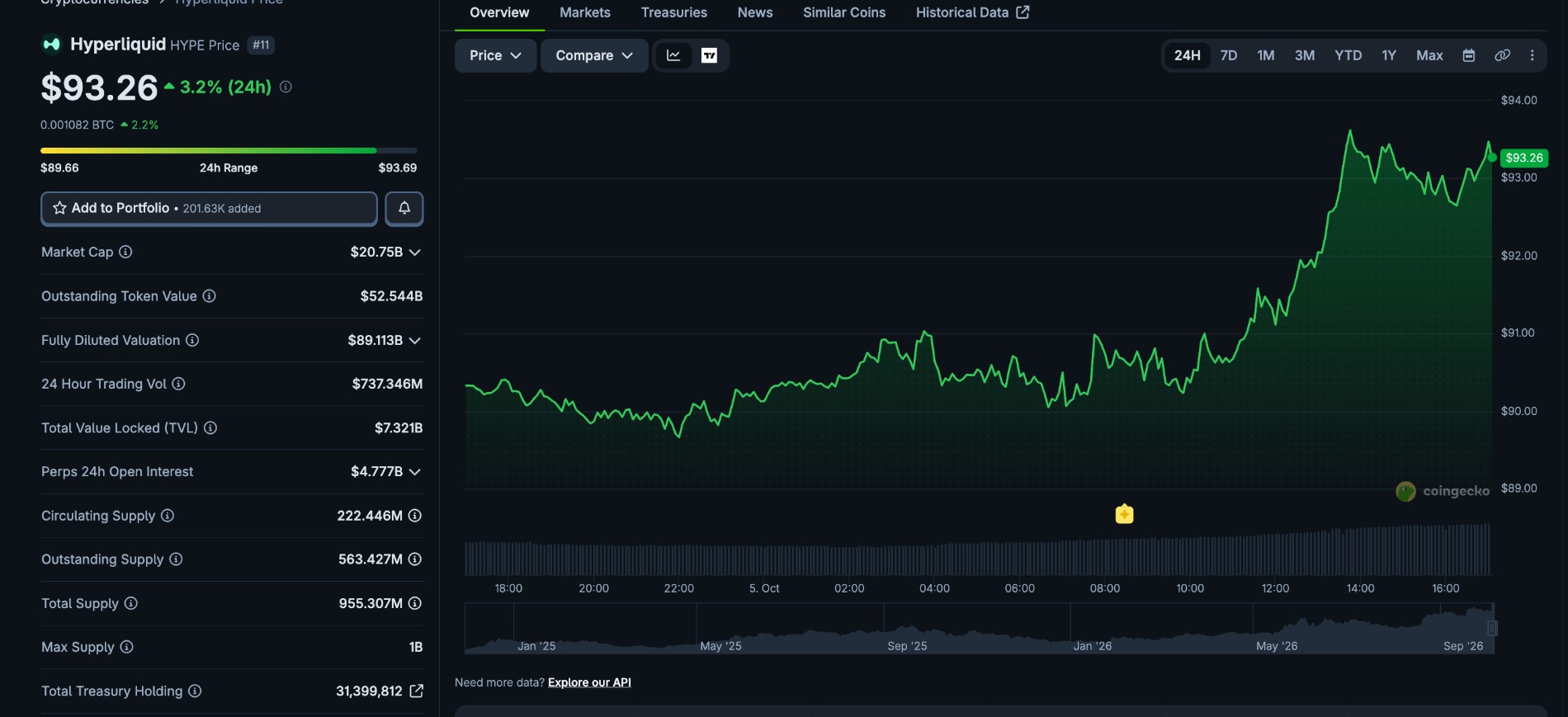1568x717 pixels.
Task: Select the 3M time range
Action: coord(1305,55)
